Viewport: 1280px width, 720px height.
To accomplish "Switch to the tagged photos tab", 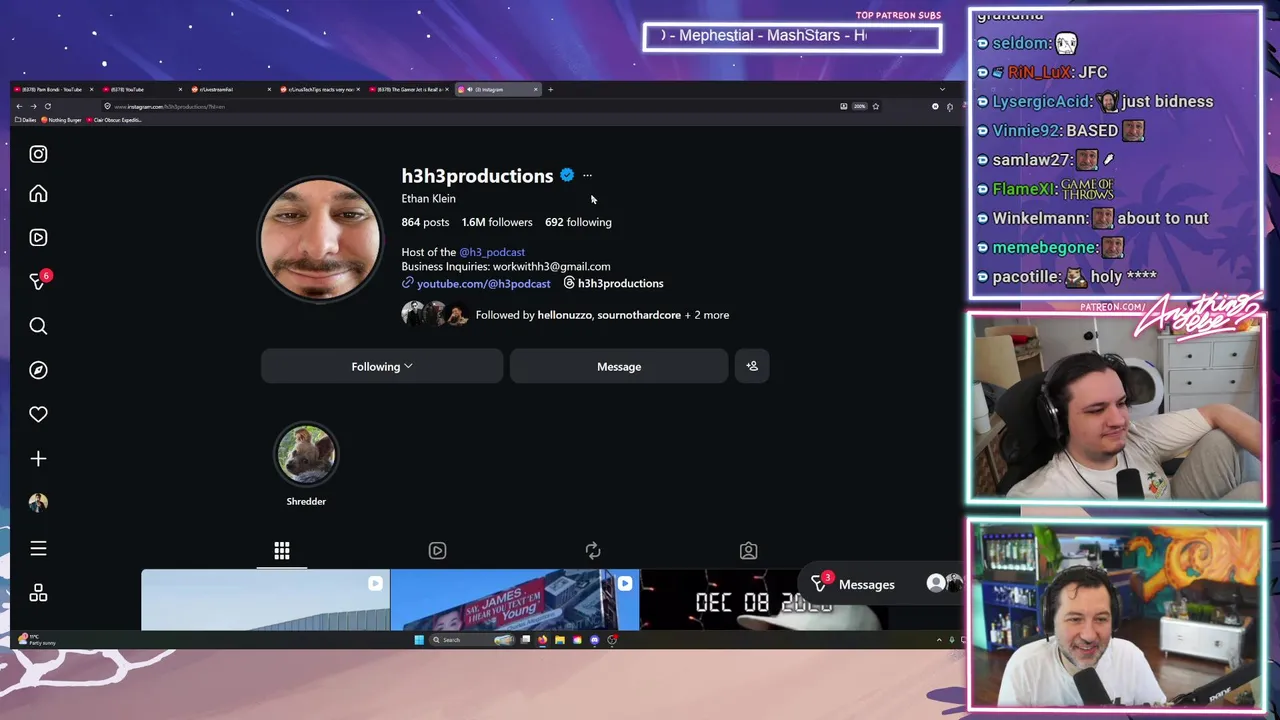I will tap(748, 551).
